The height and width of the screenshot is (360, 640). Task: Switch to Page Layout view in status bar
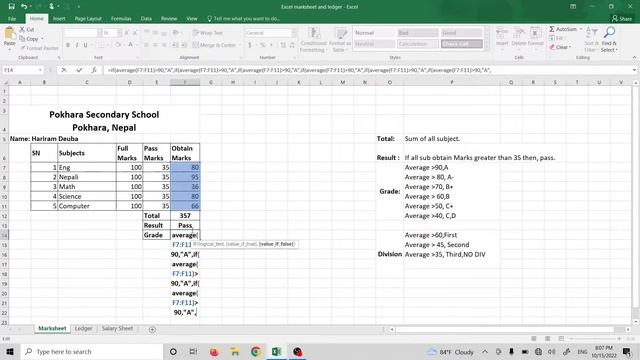click(x=548, y=339)
